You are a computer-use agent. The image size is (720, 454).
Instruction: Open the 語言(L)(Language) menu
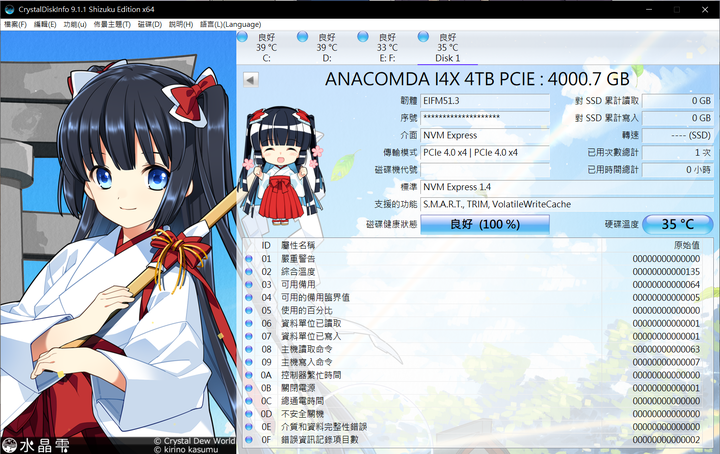[231, 24]
